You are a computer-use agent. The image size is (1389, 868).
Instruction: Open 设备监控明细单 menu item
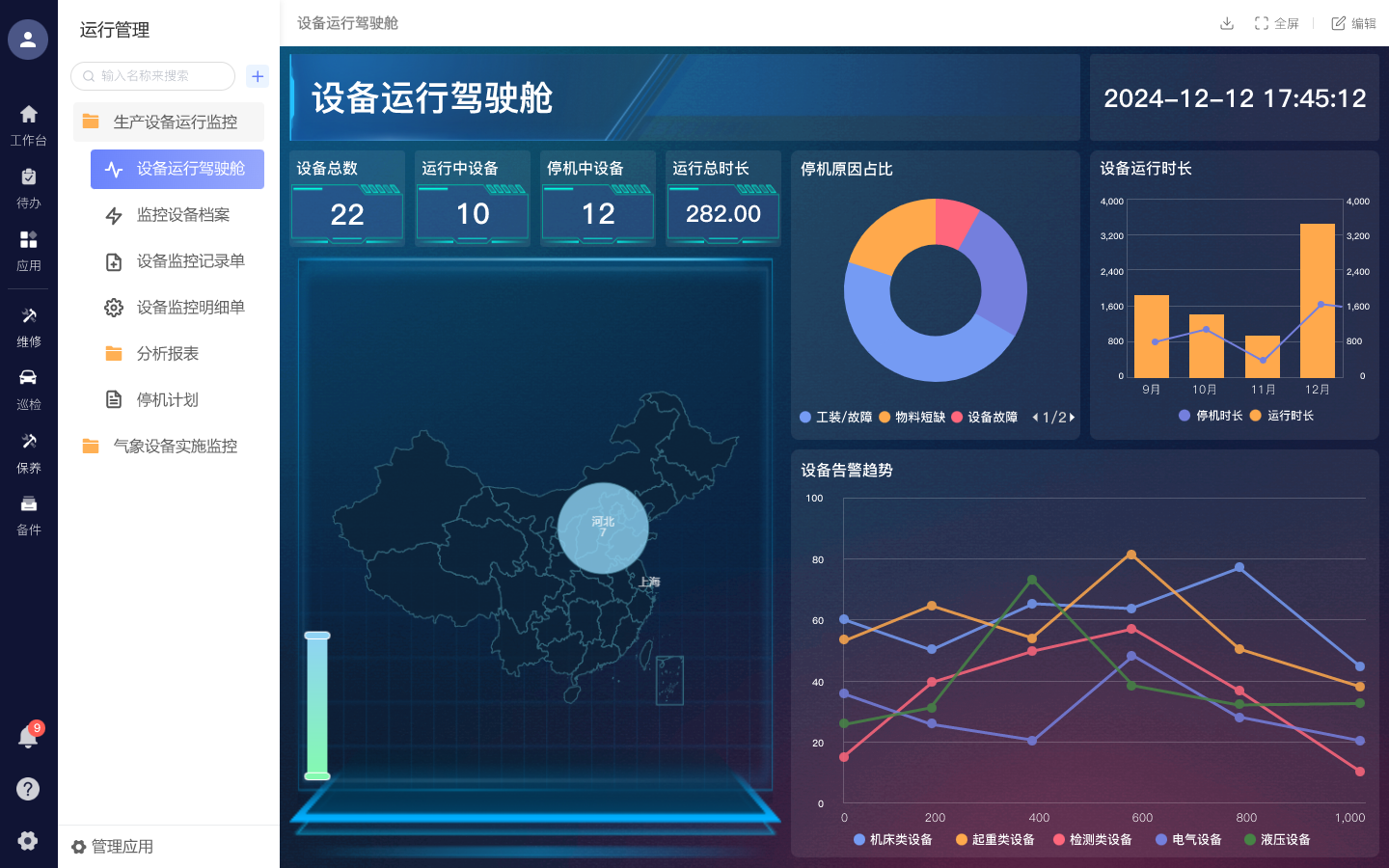coord(177,307)
